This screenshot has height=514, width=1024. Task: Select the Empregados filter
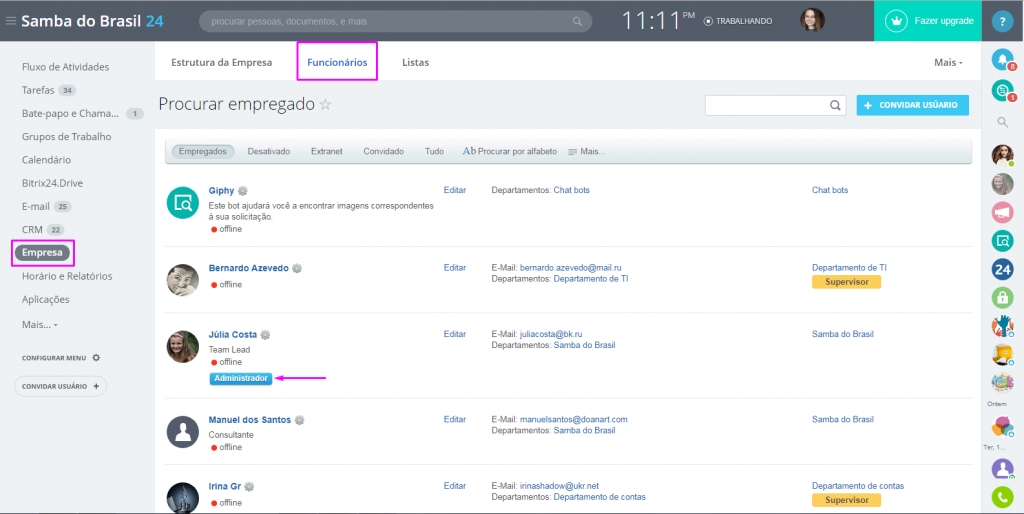coord(203,151)
